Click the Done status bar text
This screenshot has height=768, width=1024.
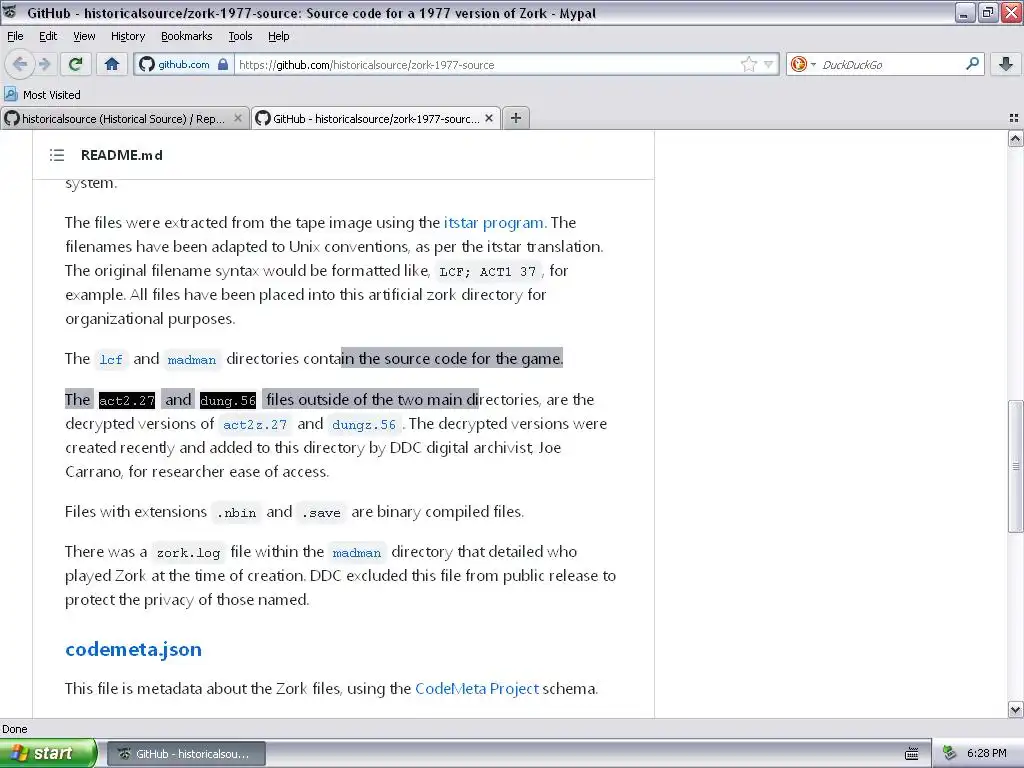(14, 729)
